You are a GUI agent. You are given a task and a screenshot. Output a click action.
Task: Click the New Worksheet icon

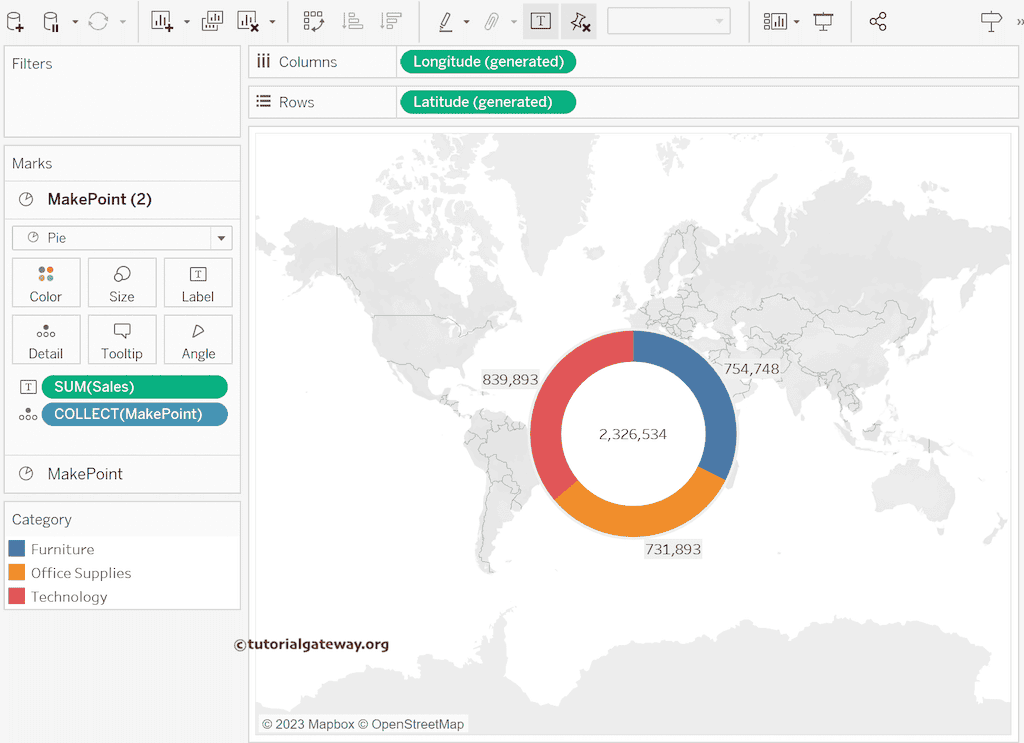point(162,21)
